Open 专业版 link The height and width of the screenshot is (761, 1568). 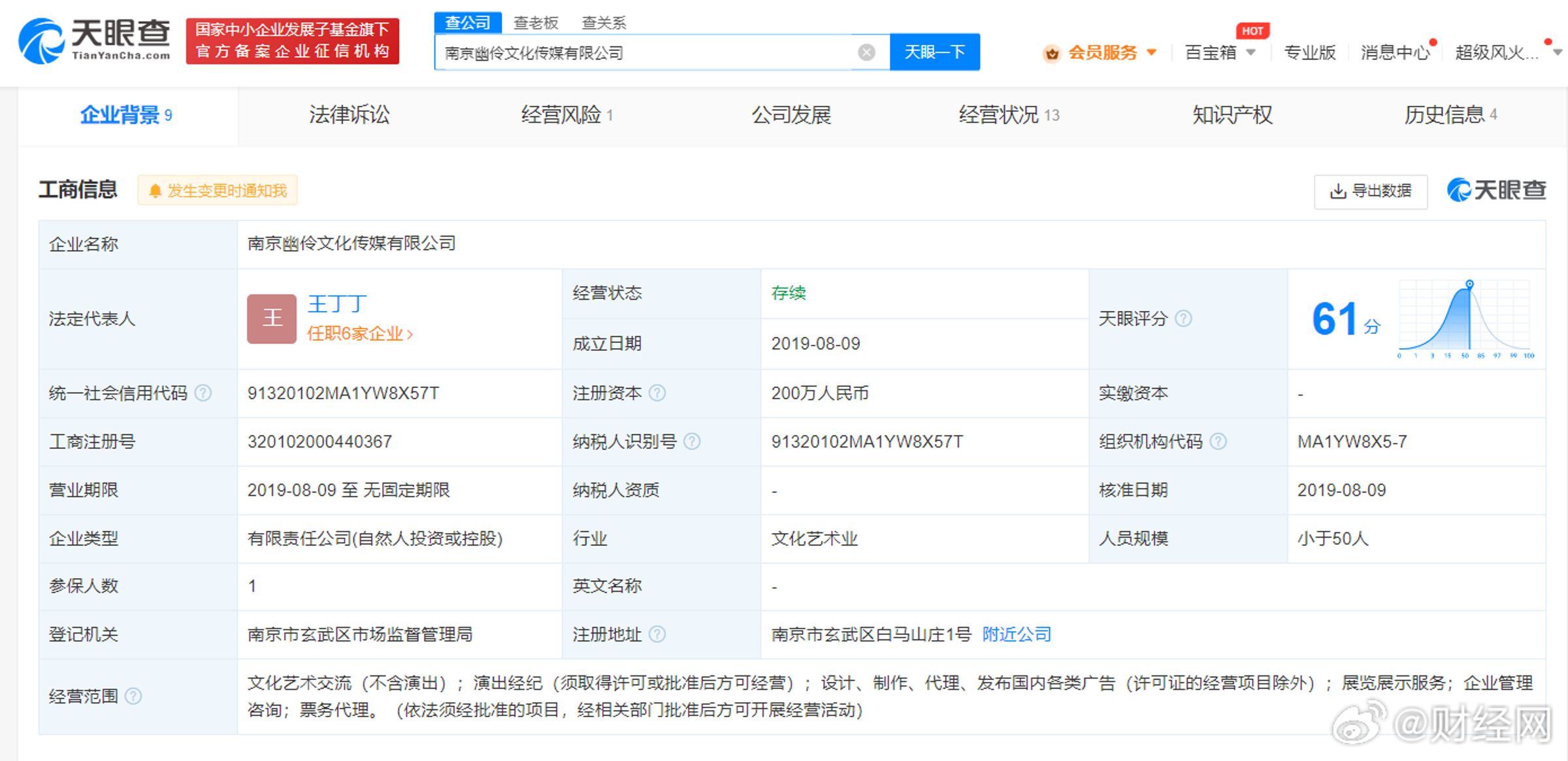tap(1309, 52)
